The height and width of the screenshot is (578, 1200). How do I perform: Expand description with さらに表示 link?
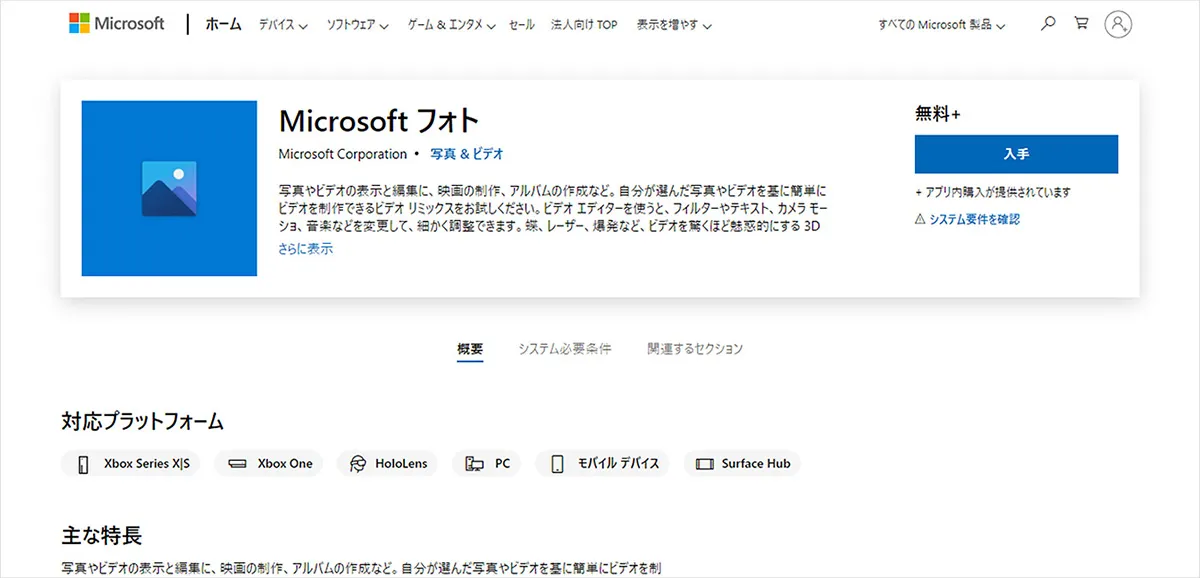pos(306,247)
